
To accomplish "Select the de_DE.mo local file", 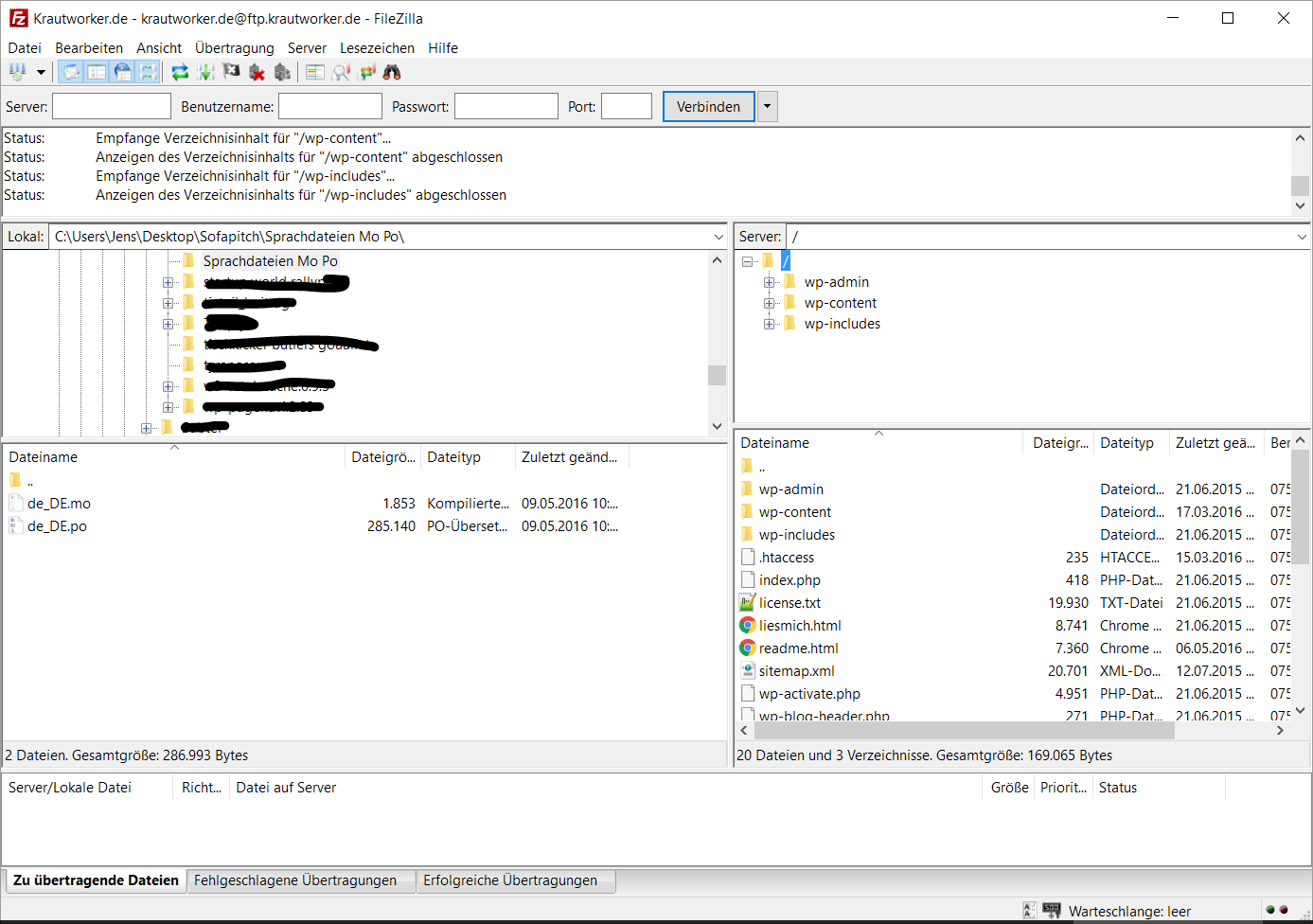I will pos(59,504).
